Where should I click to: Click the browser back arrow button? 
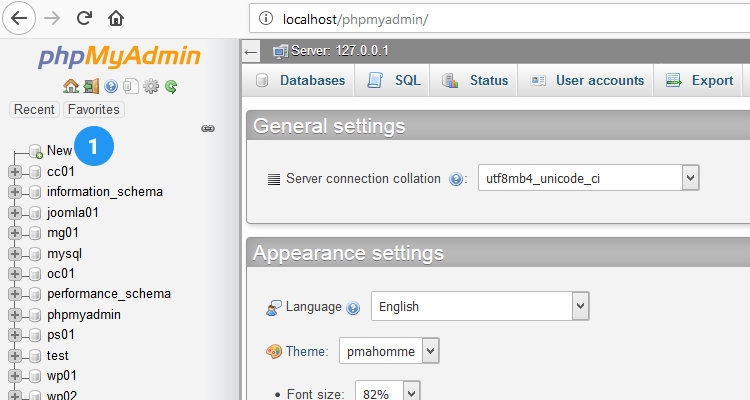click(x=19, y=18)
